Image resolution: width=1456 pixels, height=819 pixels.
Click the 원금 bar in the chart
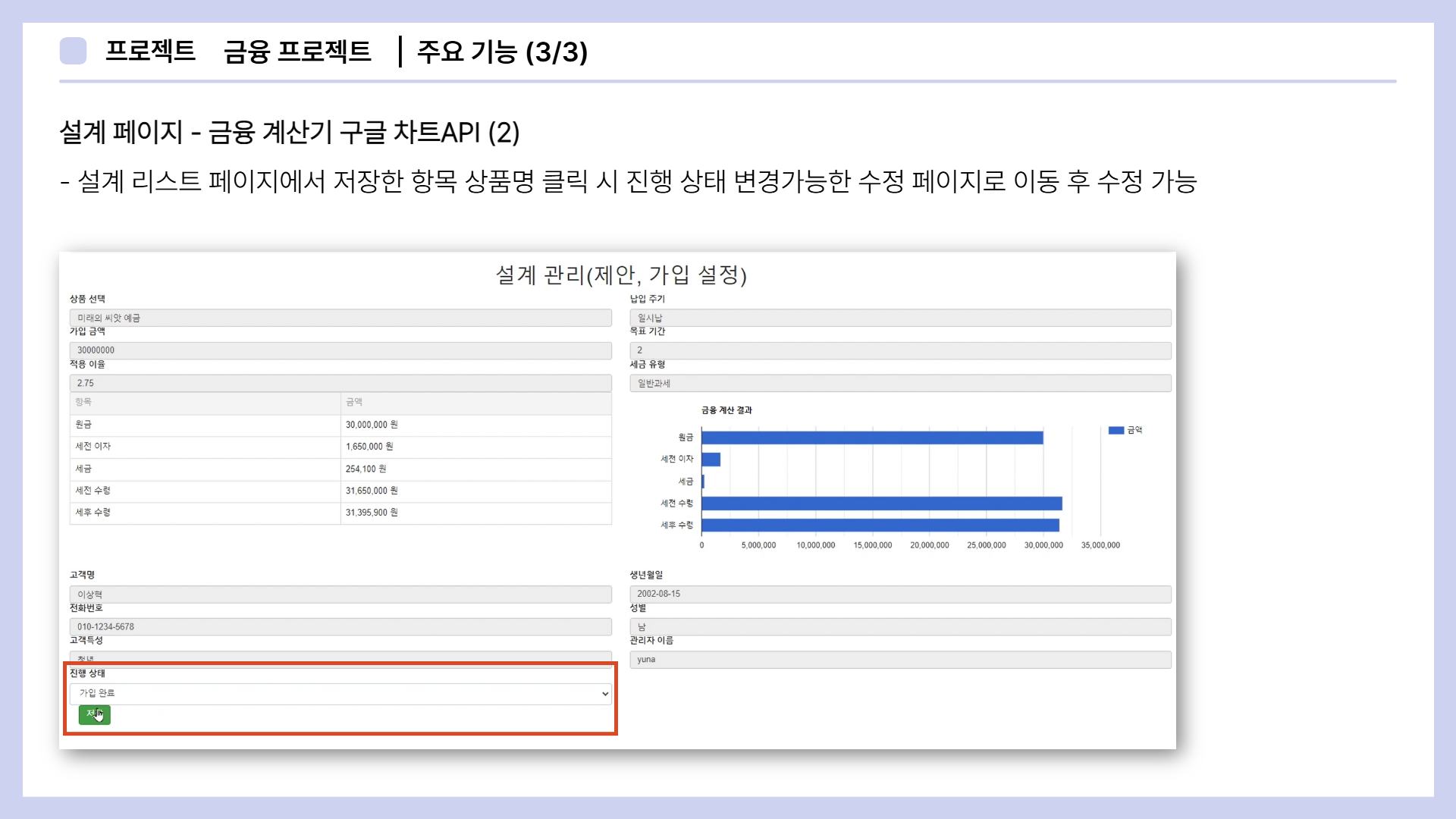coord(872,438)
